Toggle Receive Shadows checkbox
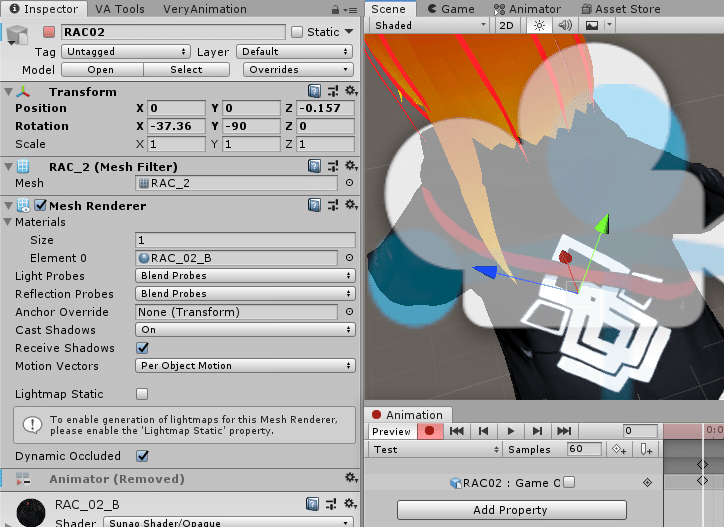Screen dimensions: 724x527 [x=142, y=348]
